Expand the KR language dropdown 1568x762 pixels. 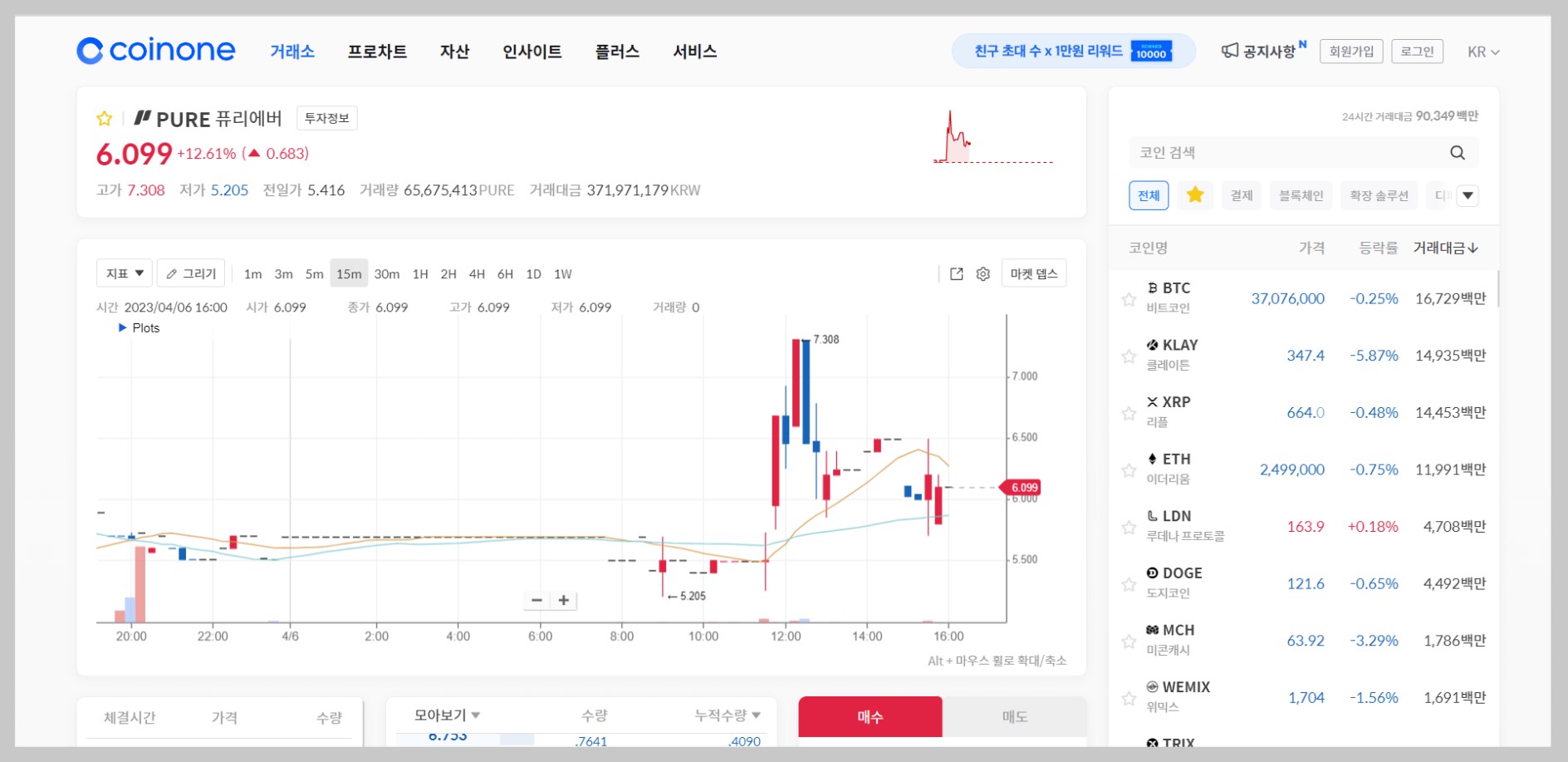[1483, 52]
